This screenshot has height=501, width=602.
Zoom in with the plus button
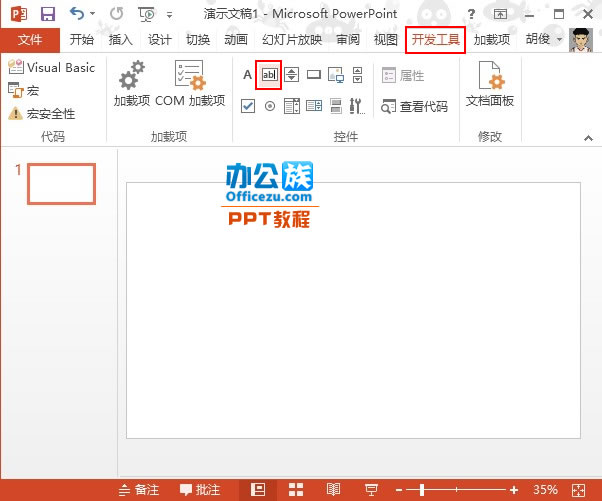pyautogui.click(x=514, y=490)
